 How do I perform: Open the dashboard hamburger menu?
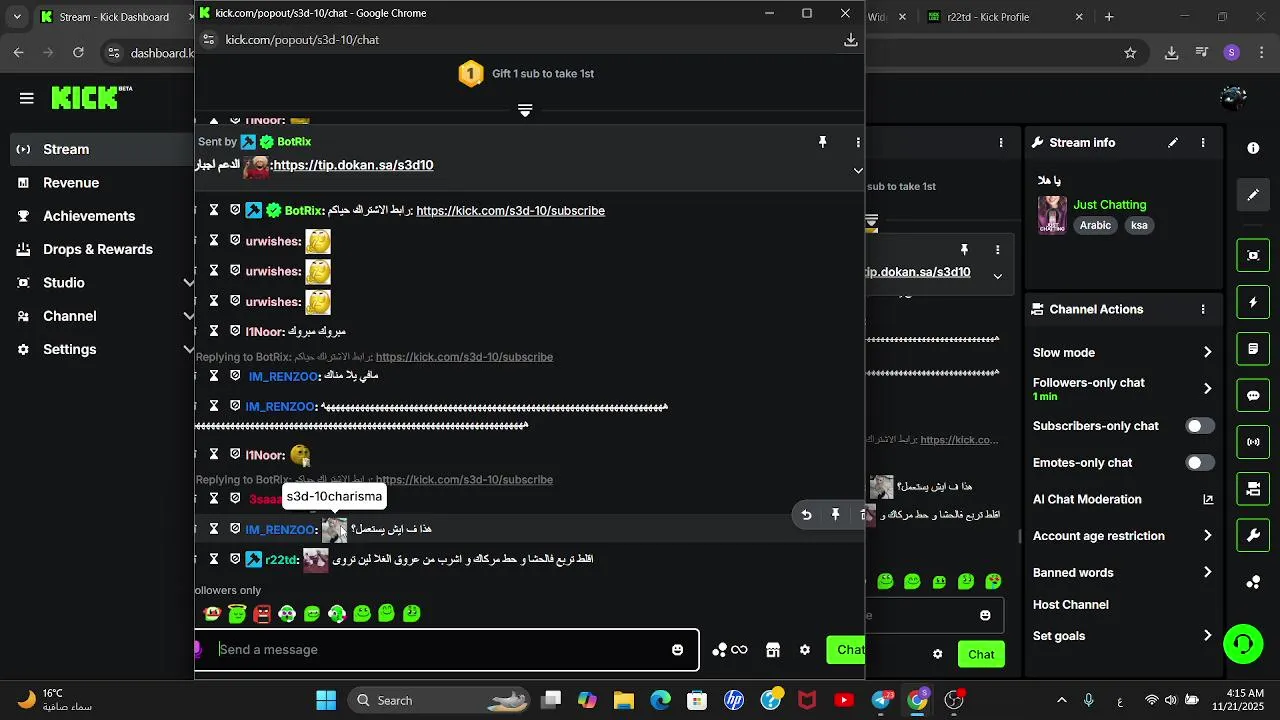coord(27,98)
